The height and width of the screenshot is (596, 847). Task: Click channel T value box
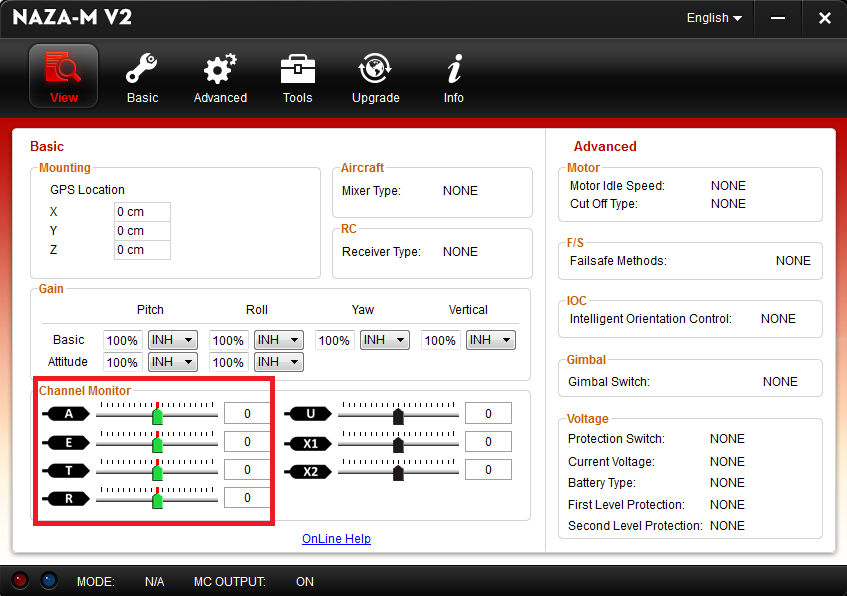point(247,470)
